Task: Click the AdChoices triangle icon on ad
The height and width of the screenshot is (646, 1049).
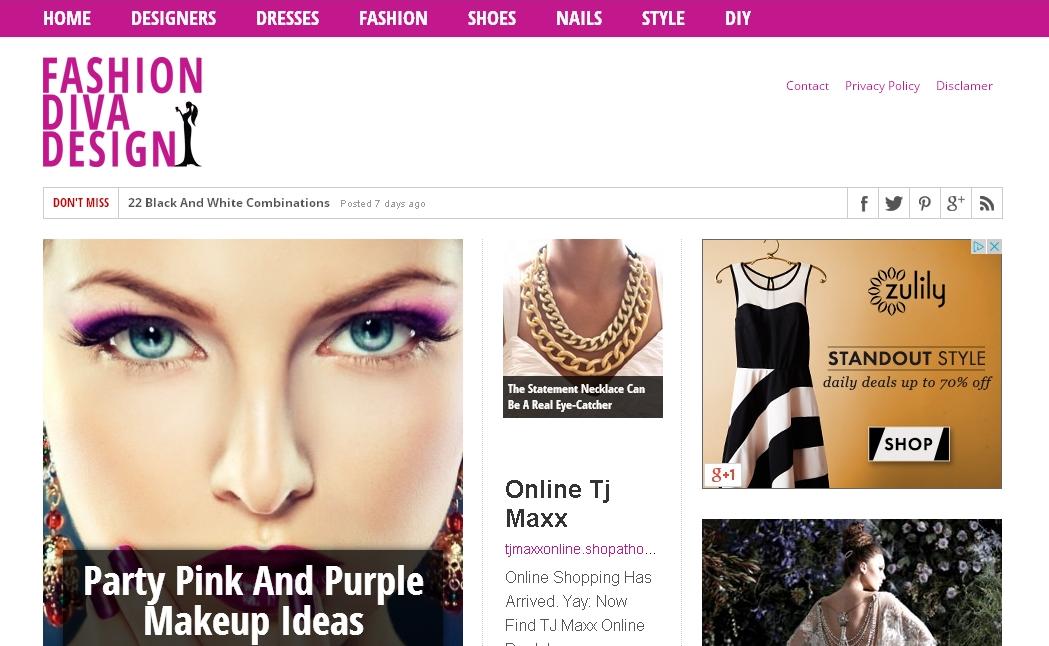Action: 980,247
